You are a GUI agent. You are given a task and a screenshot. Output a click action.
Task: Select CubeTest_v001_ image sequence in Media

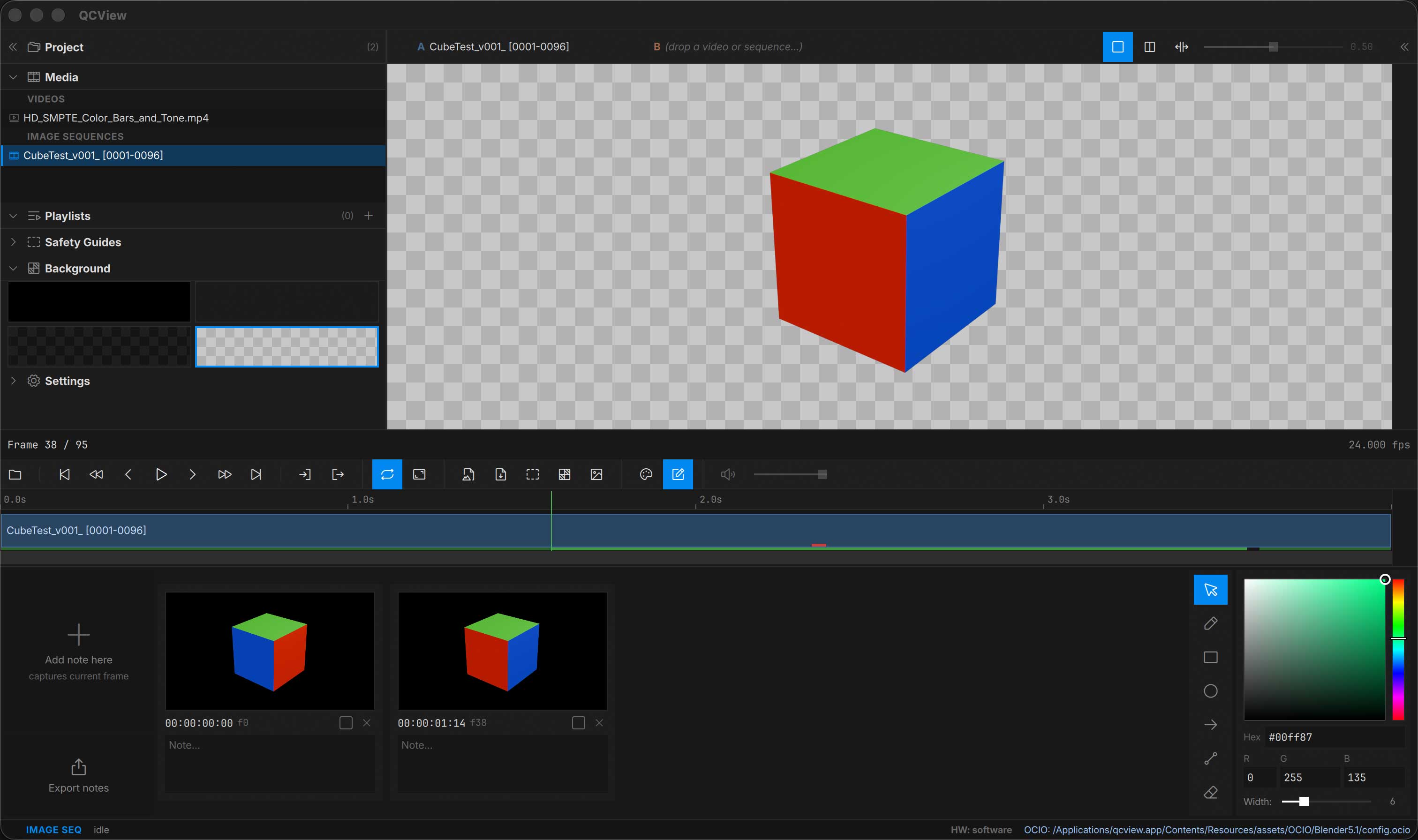pyautogui.click(x=193, y=155)
